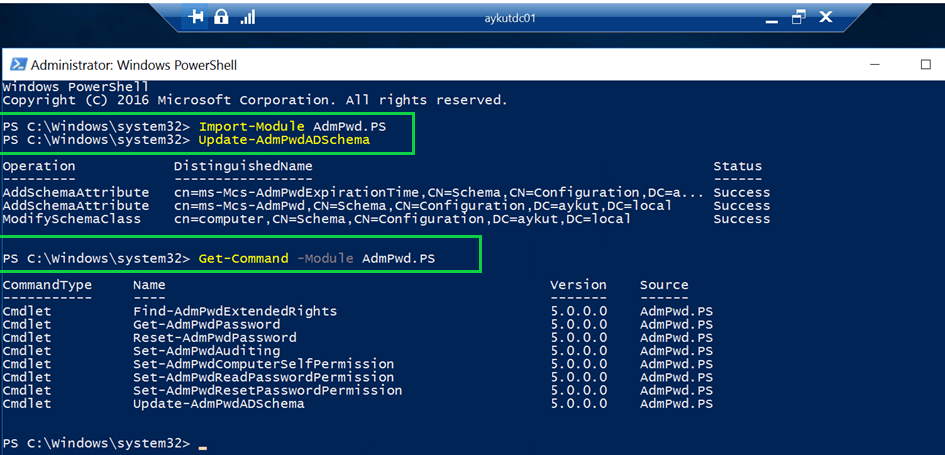Click the aykutdc01 connection bar title
The width and height of the screenshot is (945, 455).
coord(510,18)
